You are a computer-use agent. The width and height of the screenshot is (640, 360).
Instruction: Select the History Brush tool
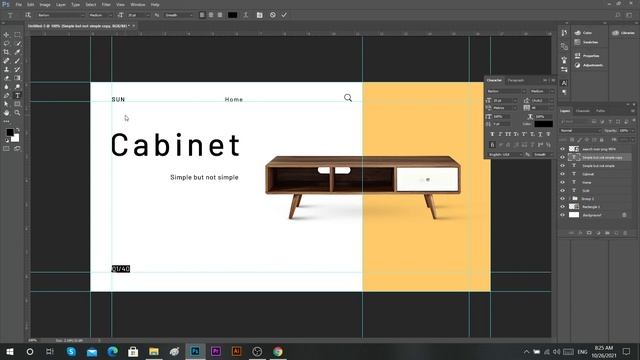(17, 69)
